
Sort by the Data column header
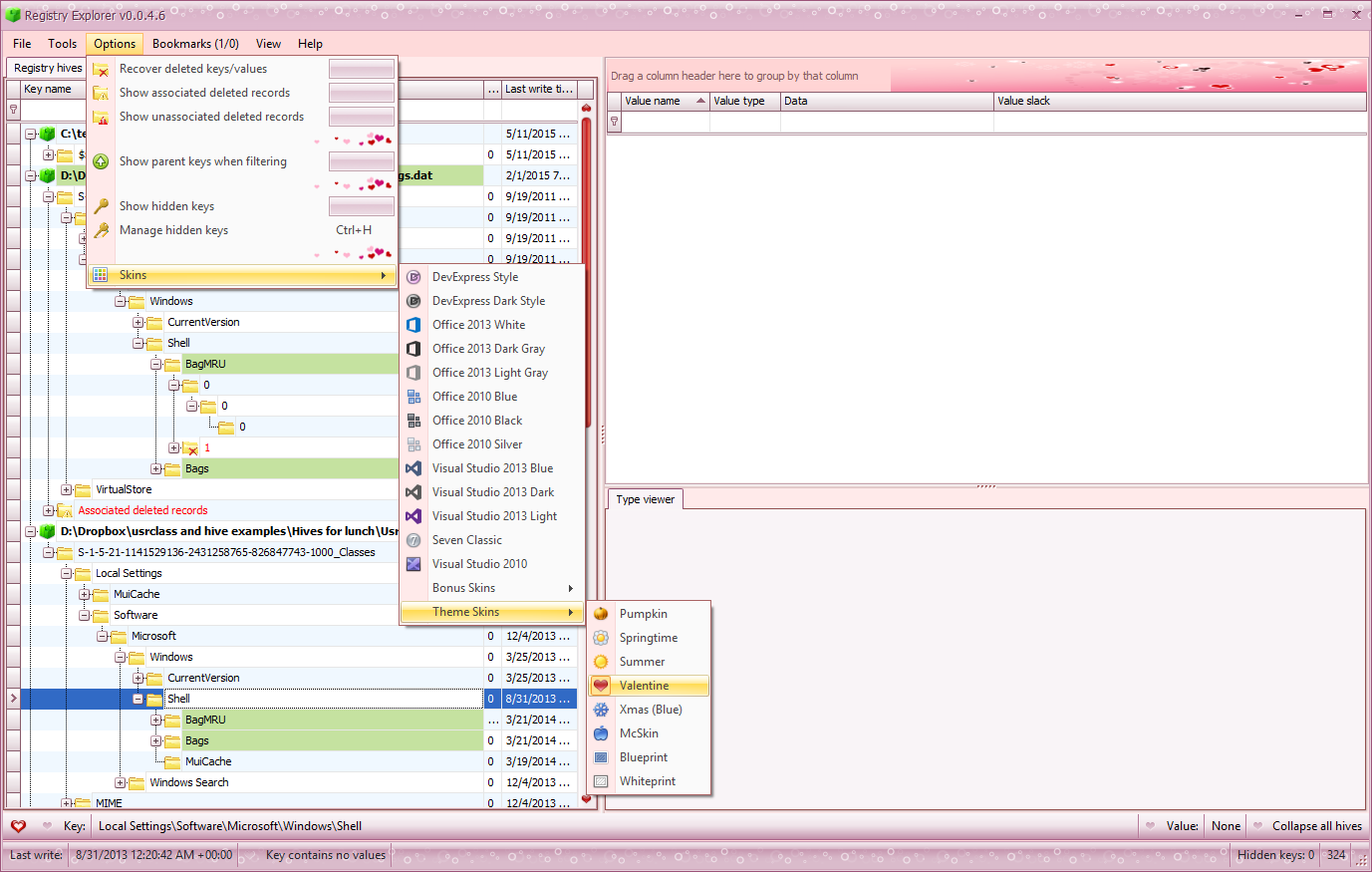887,101
